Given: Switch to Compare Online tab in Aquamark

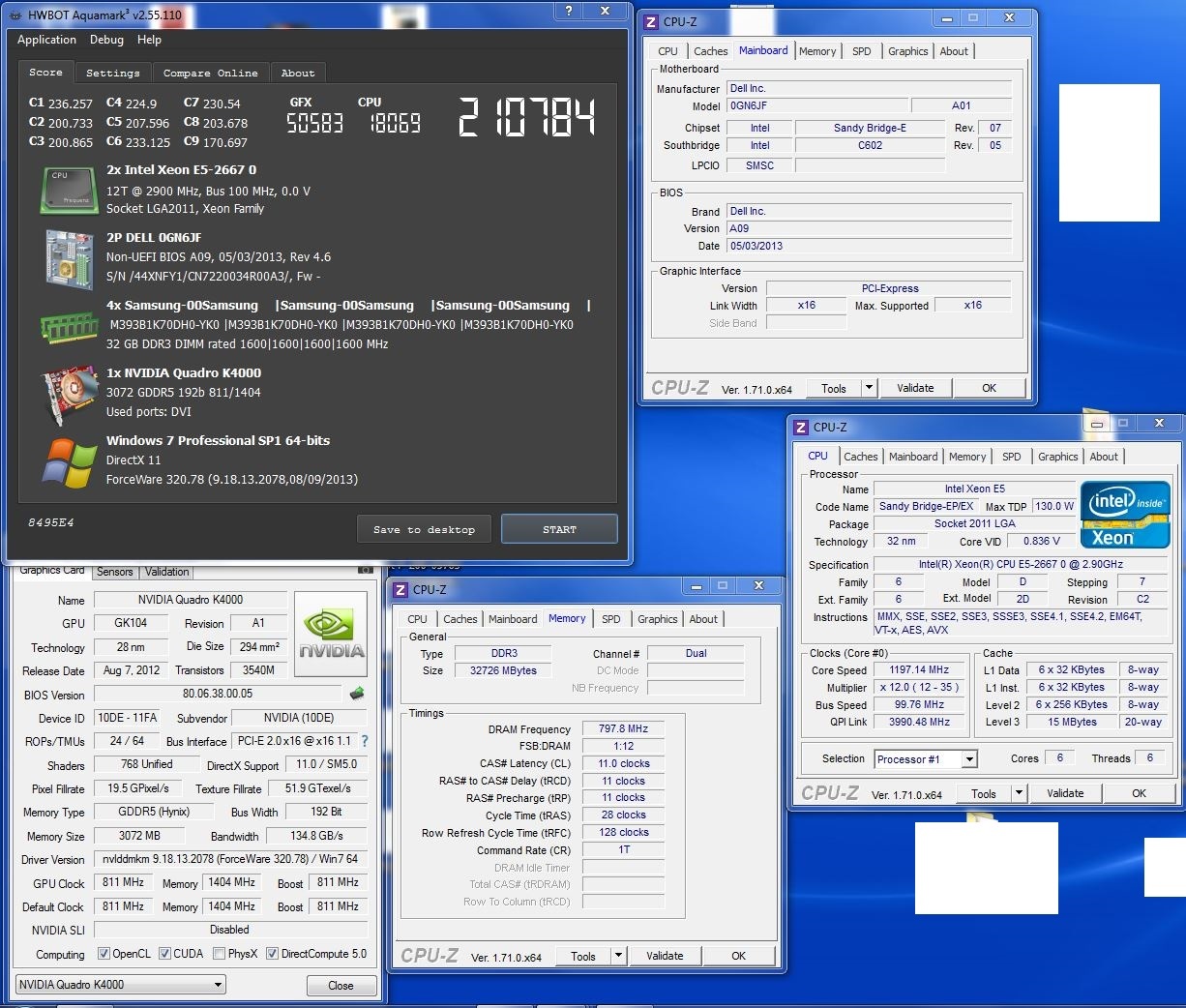Looking at the screenshot, I should pyautogui.click(x=210, y=73).
